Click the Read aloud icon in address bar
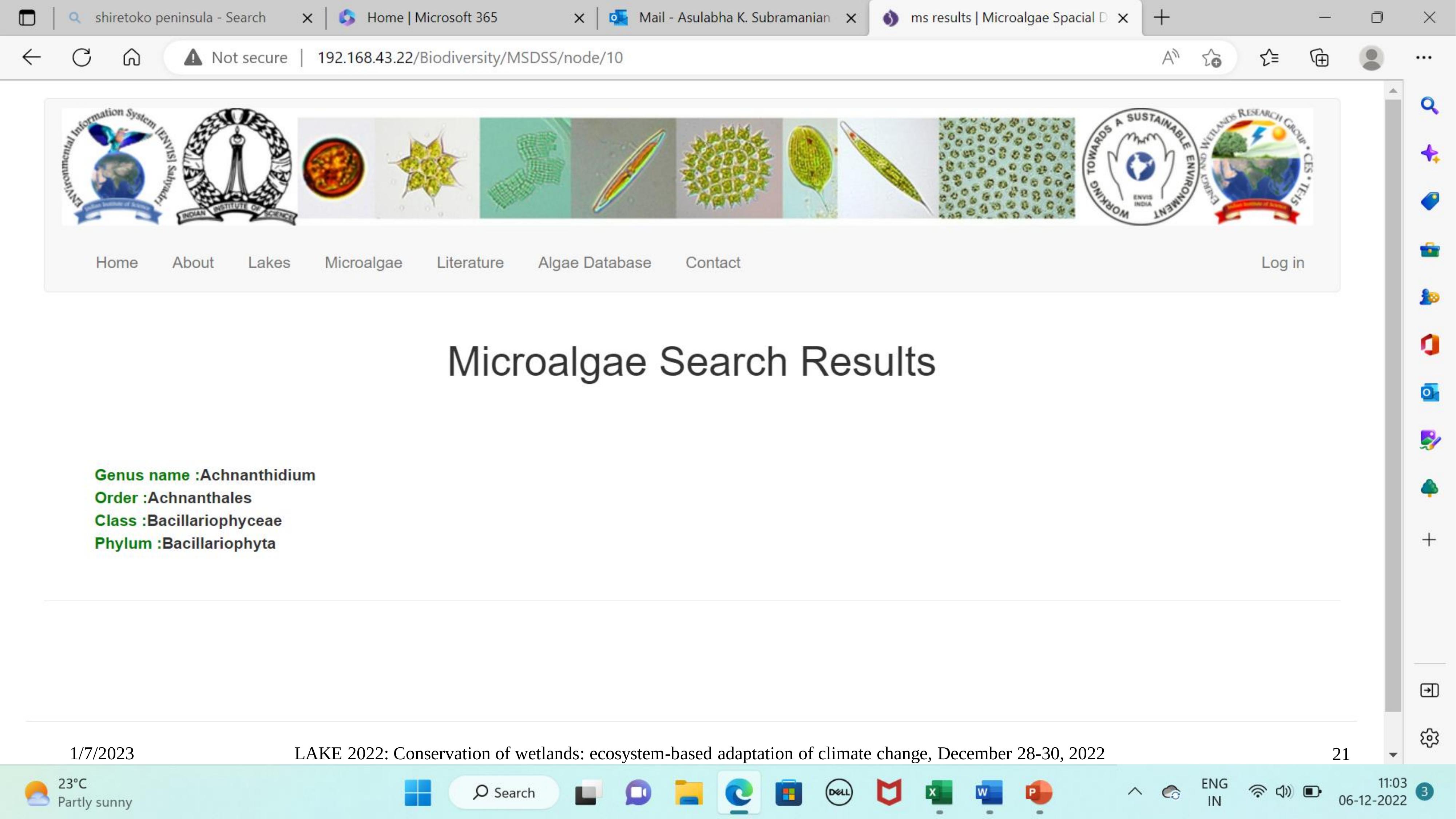 click(x=1170, y=57)
